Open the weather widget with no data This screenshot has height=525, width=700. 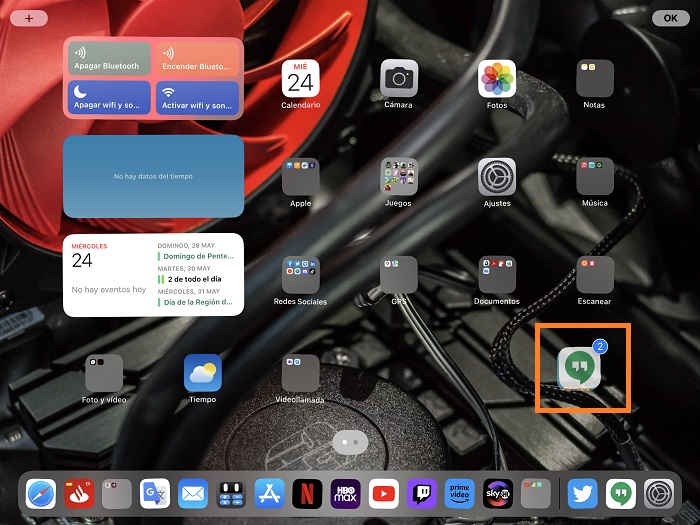click(x=154, y=176)
